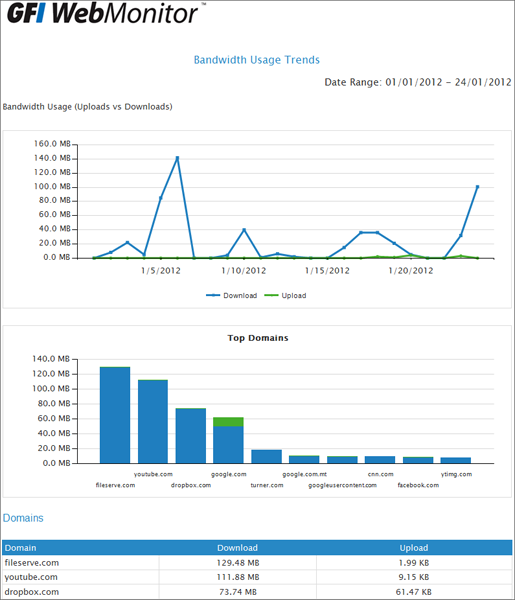The height and width of the screenshot is (600, 515).
Task: Click the highest download peak data point
Action: click(177, 158)
